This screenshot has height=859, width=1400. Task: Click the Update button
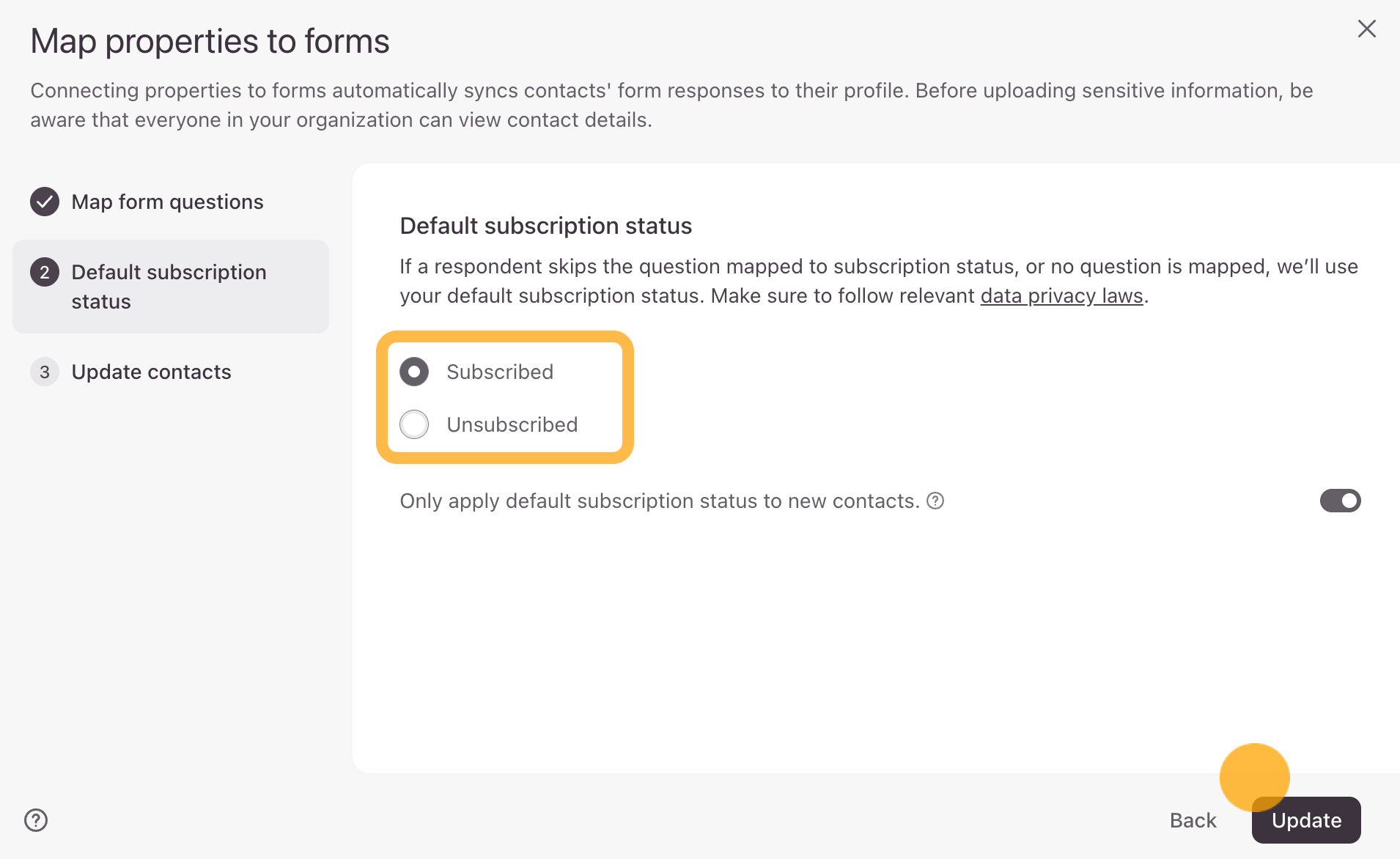click(1306, 820)
